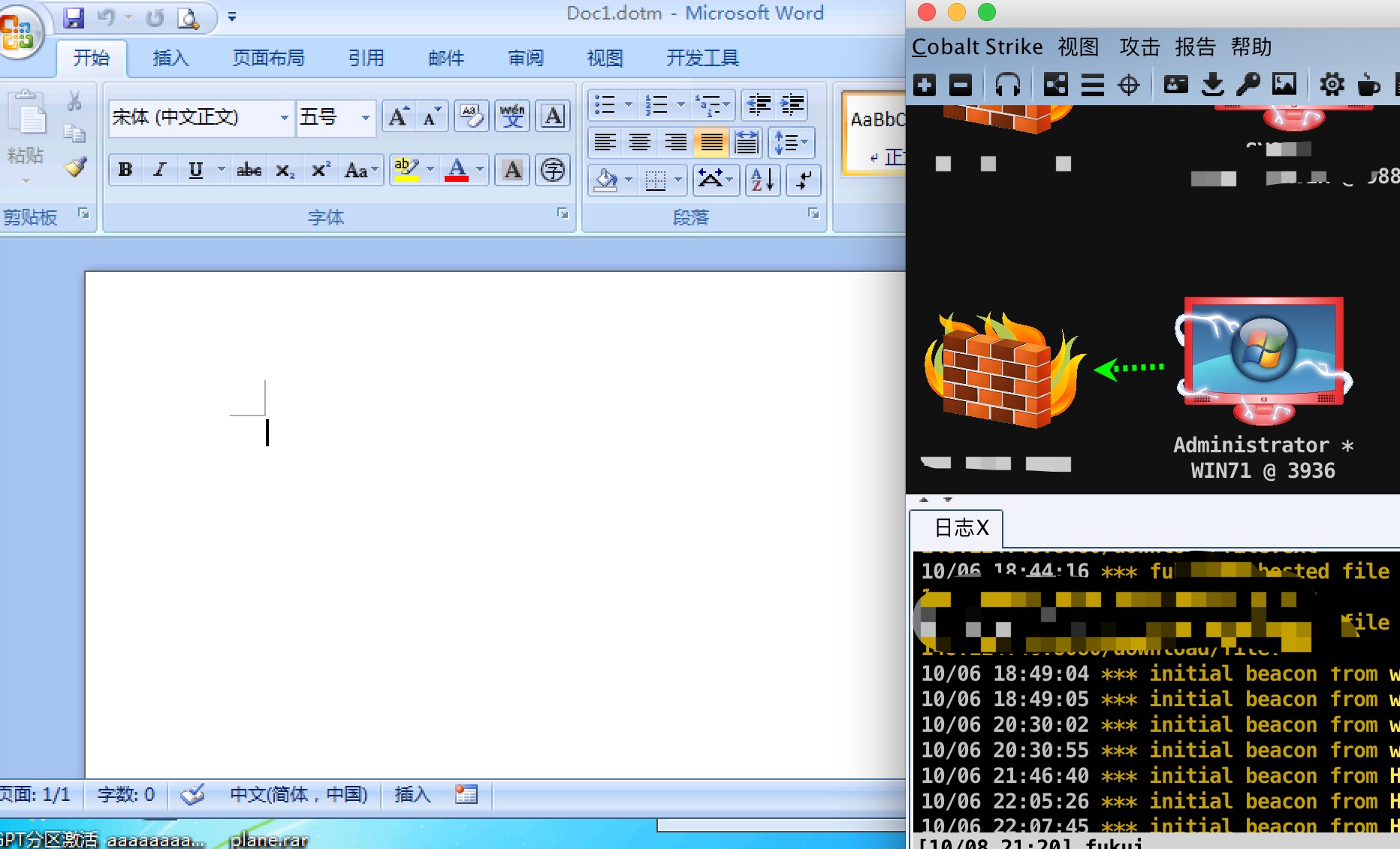Click the Enclose Characters icon
The width and height of the screenshot is (1400, 849).
point(553,170)
